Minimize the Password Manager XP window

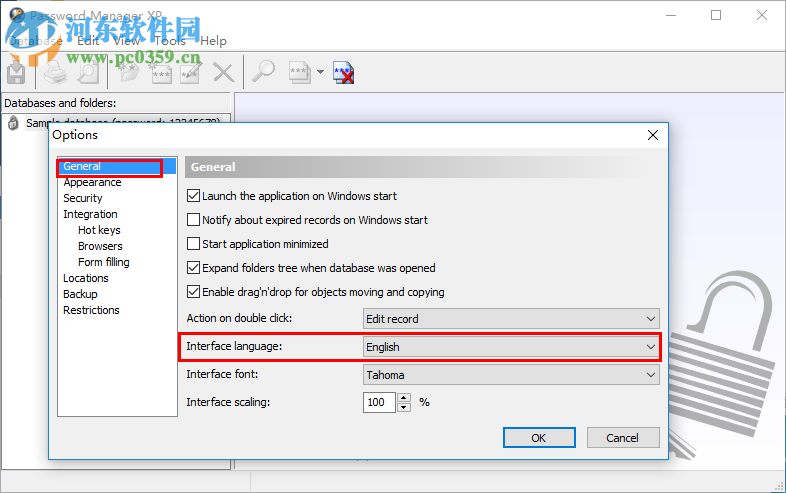(x=671, y=16)
